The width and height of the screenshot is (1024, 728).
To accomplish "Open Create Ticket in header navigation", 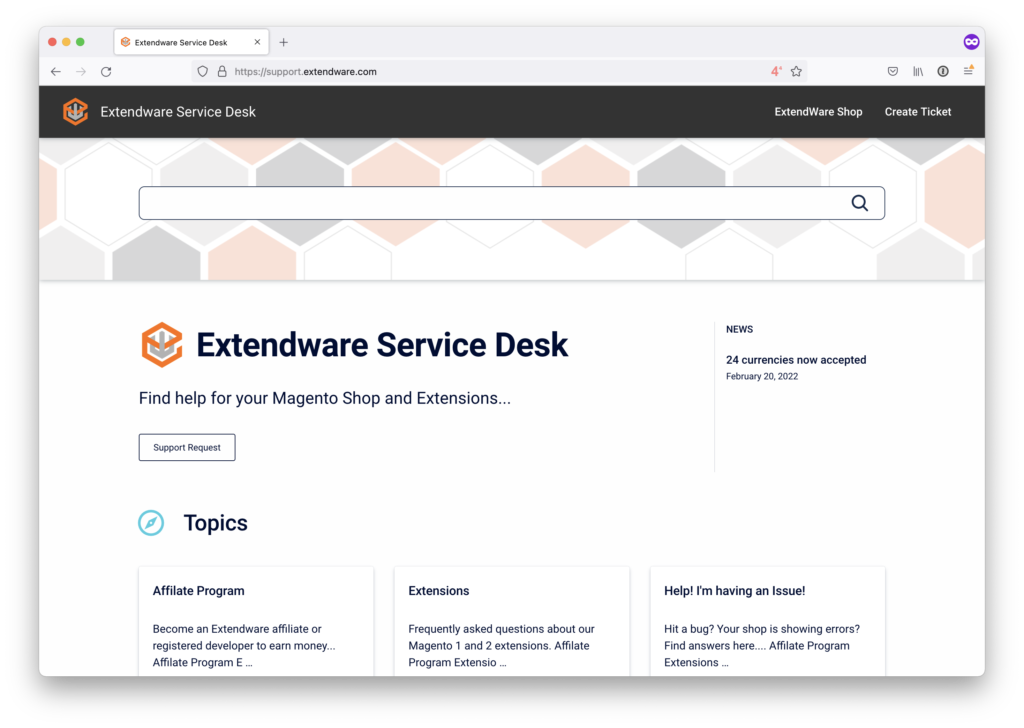I will point(918,112).
